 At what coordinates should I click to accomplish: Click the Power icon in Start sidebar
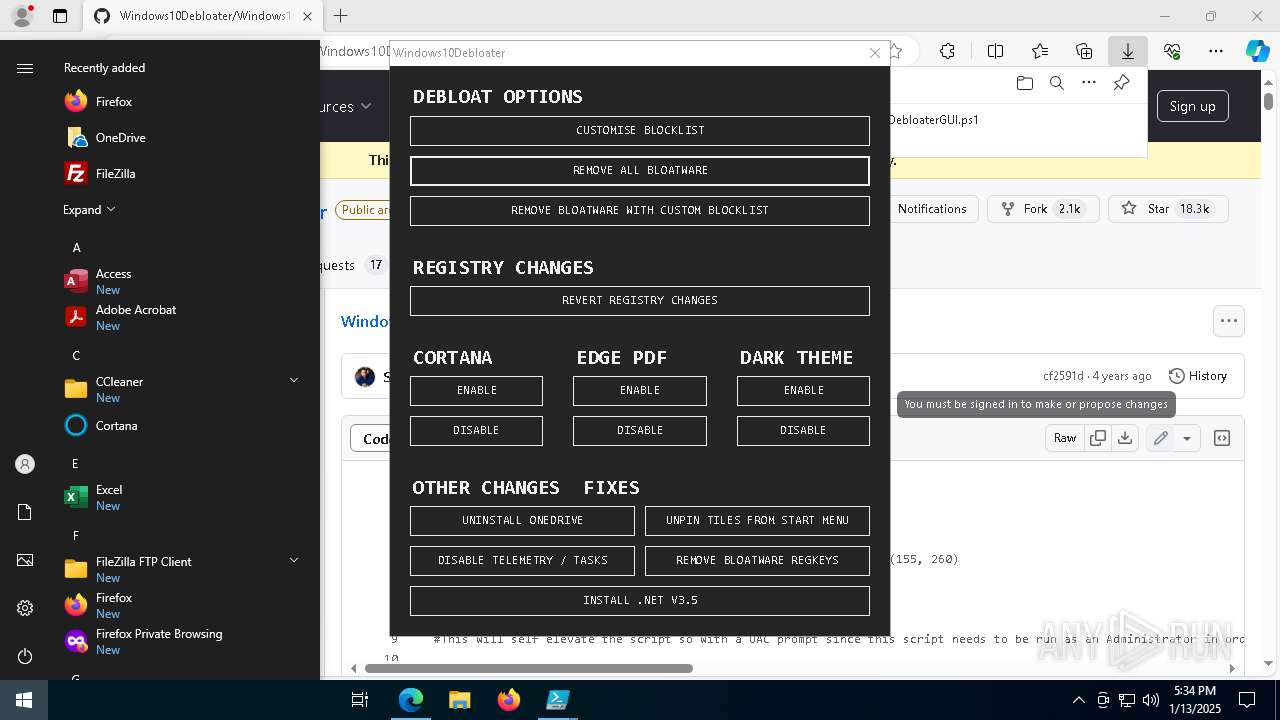tap(25, 656)
